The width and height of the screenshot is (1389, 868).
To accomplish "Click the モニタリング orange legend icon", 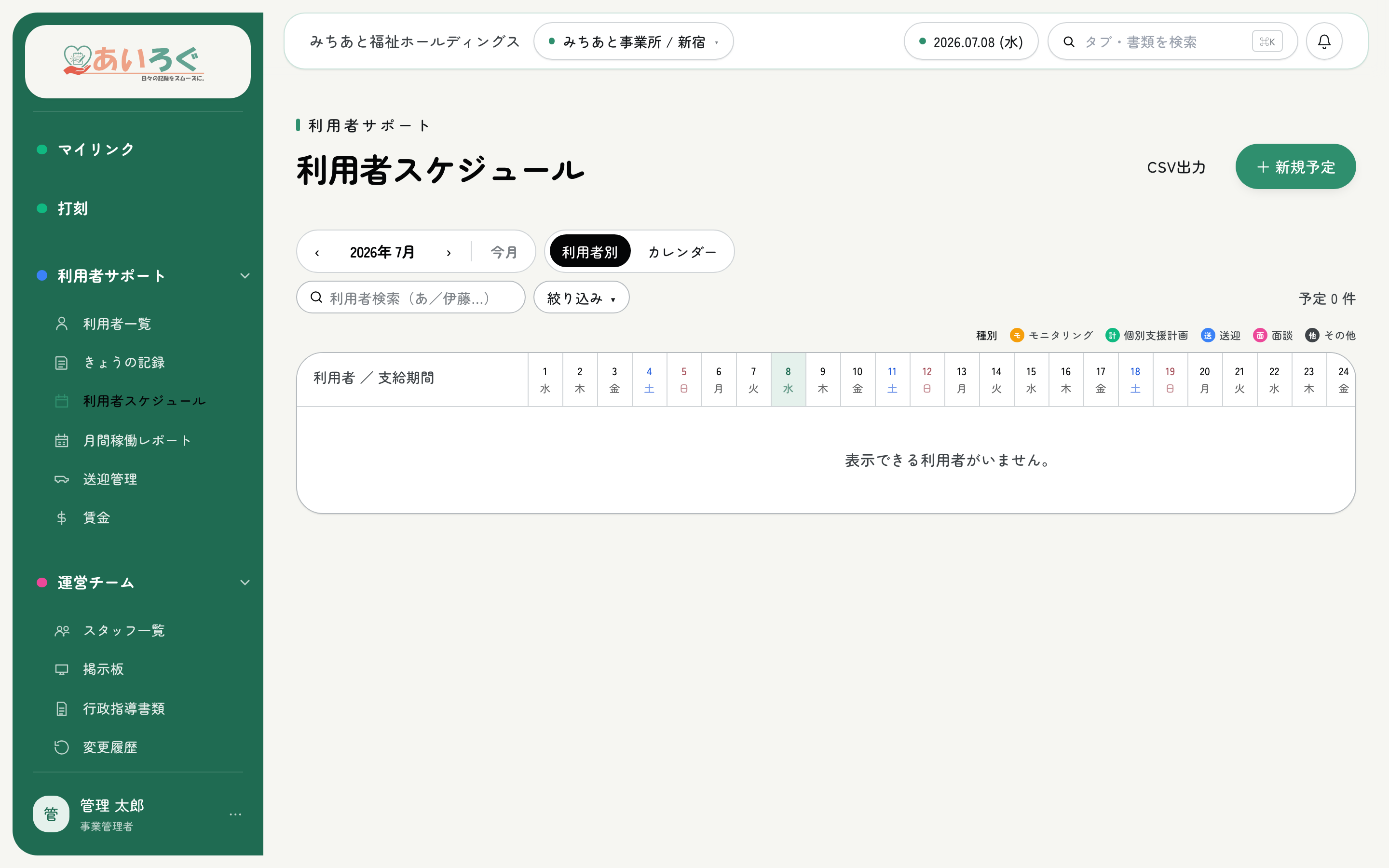I will point(1017,335).
